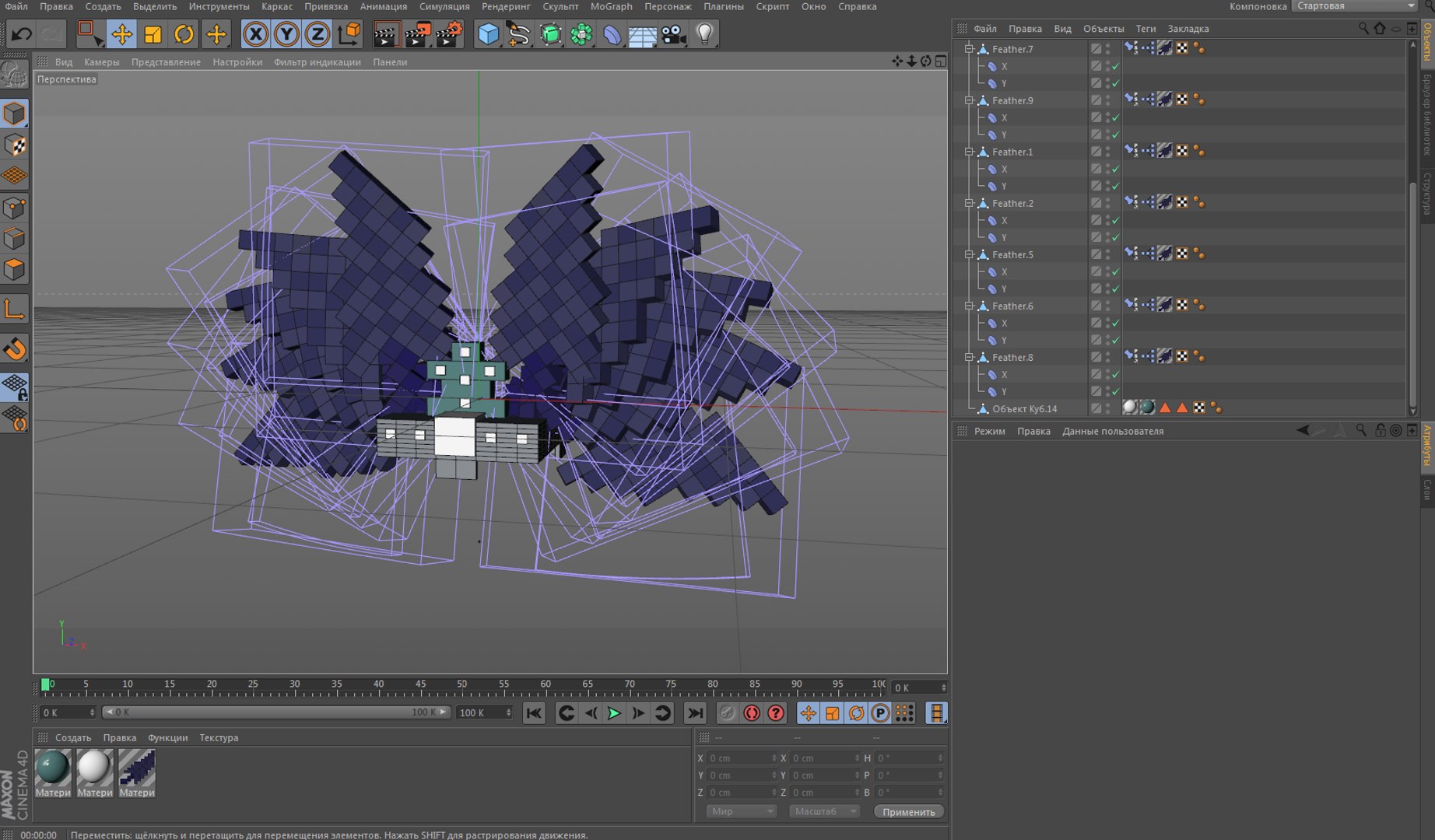Open the Стартовая layout dropdown
This screenshot has width=1435, height=840.
pos(1354,6)
